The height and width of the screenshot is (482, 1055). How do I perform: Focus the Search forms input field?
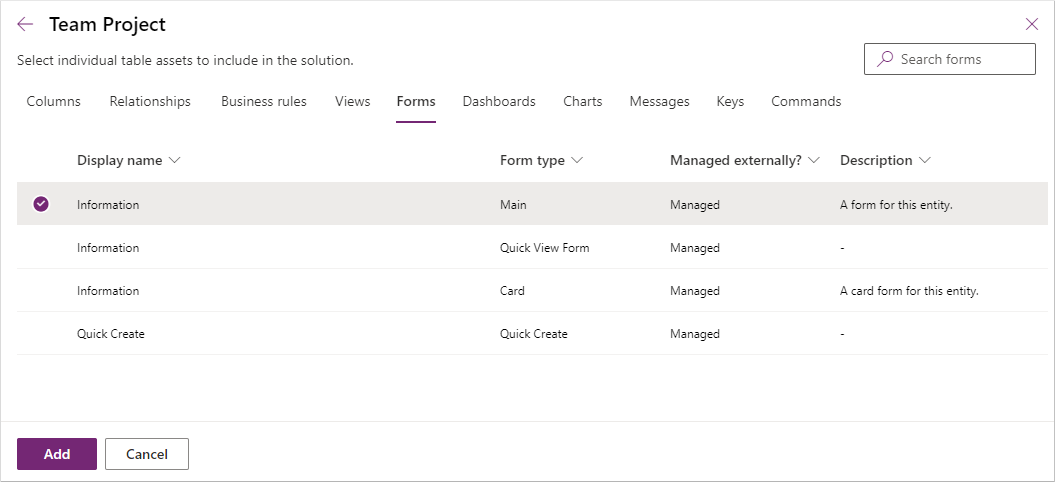962,59
